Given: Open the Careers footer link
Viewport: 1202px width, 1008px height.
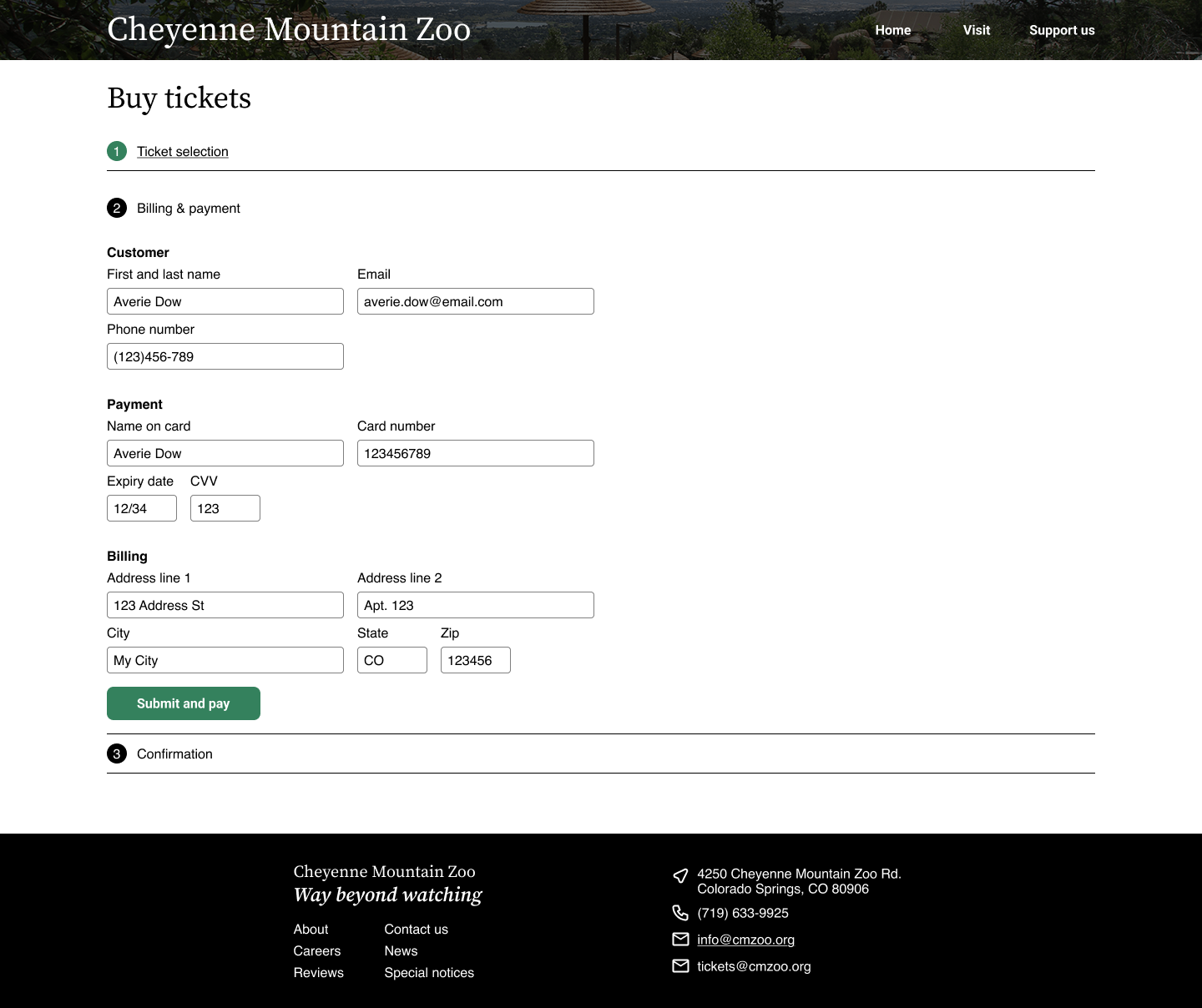Looking at the screenshot, I should pyautogui.click(x=317, y=950).
